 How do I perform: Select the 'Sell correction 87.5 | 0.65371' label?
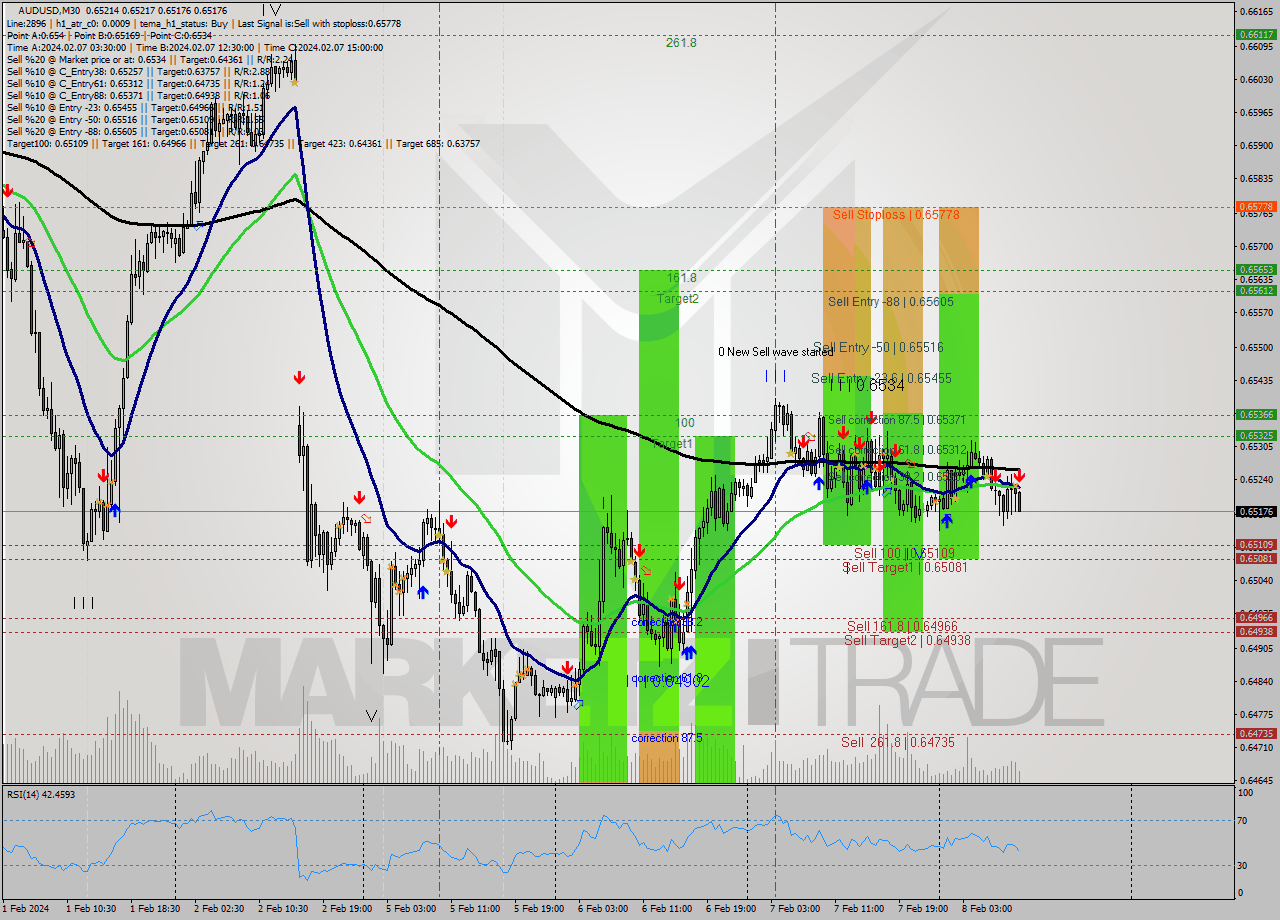(x=897, y=420)
